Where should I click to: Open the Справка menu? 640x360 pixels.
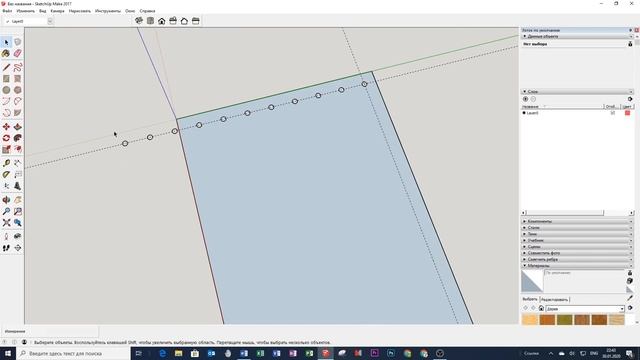coord(147,11)
